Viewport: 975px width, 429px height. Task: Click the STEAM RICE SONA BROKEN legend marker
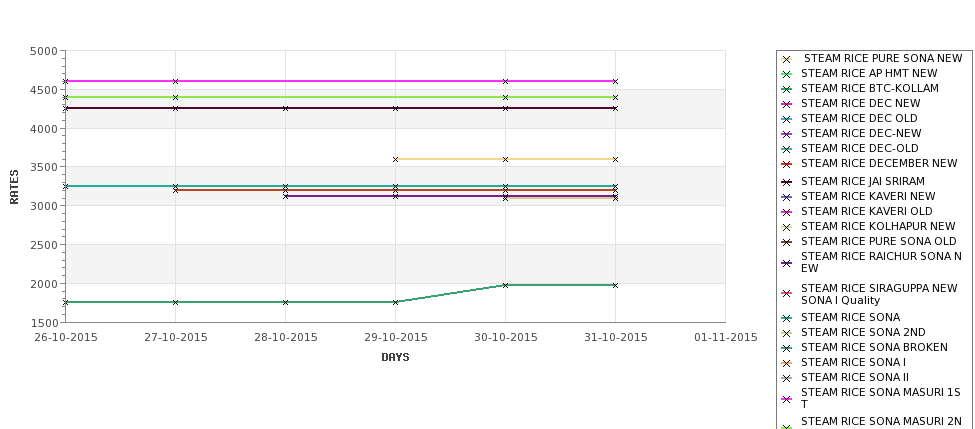[x=786, y=348]
